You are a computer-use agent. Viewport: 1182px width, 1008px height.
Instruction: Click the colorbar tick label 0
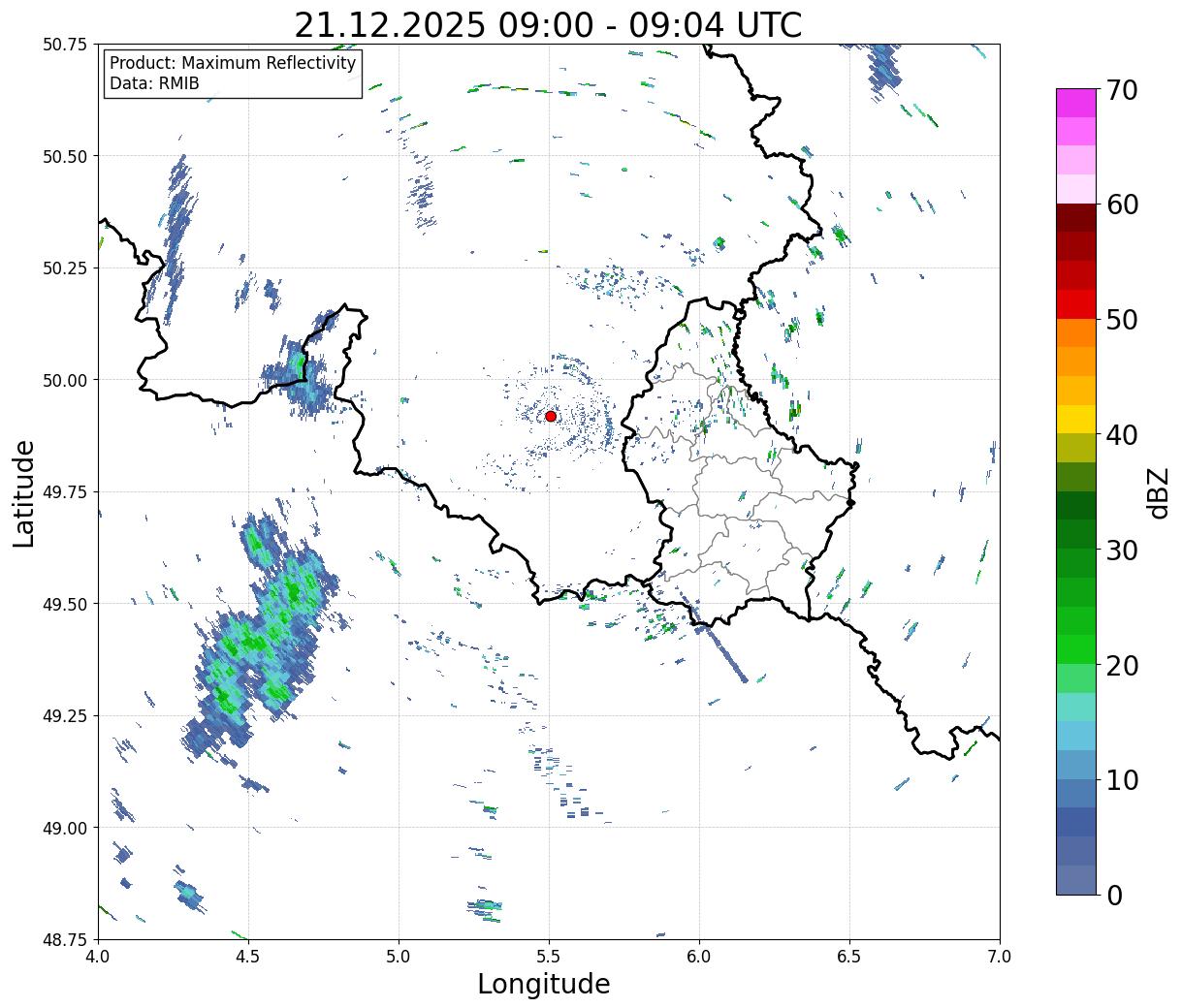(x=1114, y=895)
